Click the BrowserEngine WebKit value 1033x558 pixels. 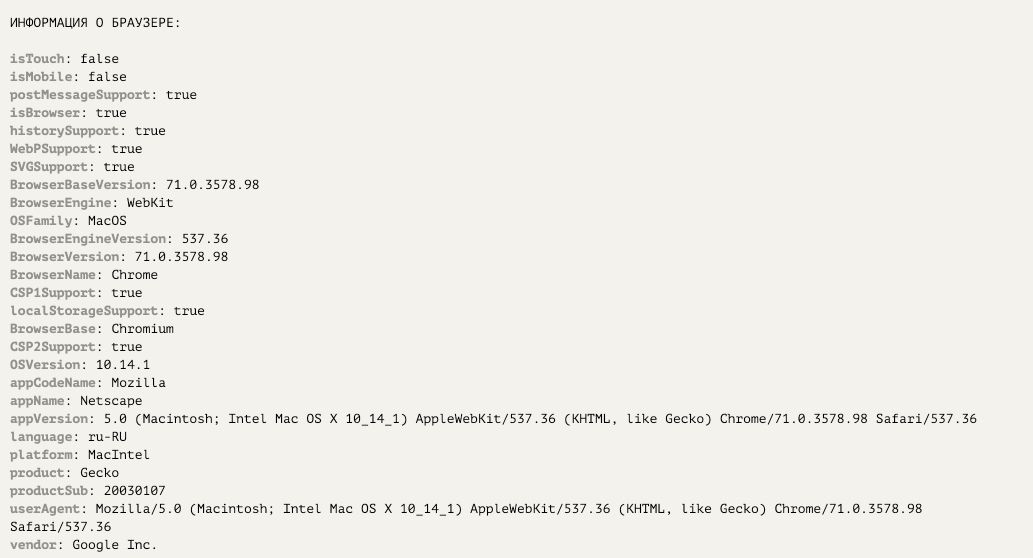click(150, 203)
